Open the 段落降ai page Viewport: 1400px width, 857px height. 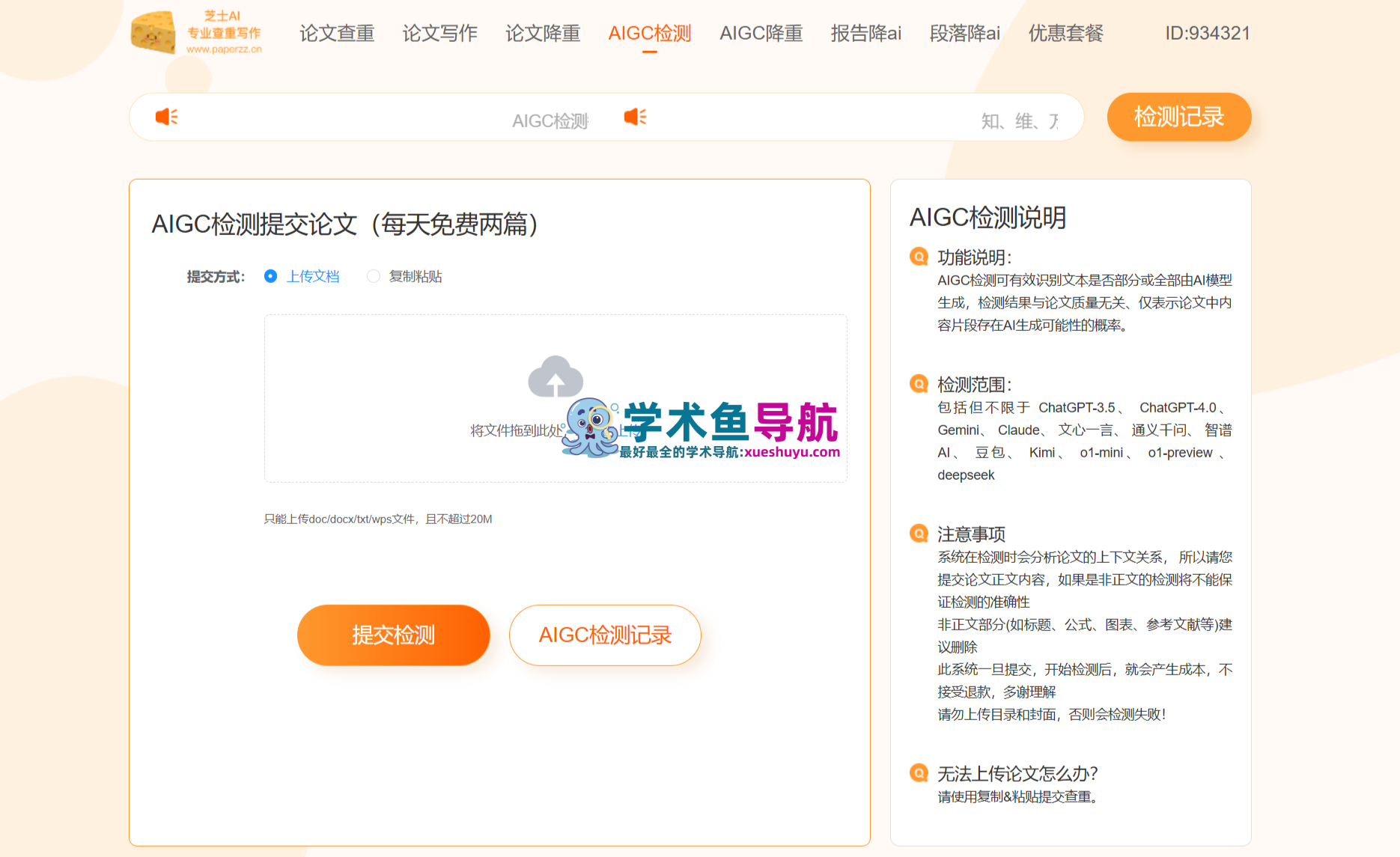tap(965, 33)
